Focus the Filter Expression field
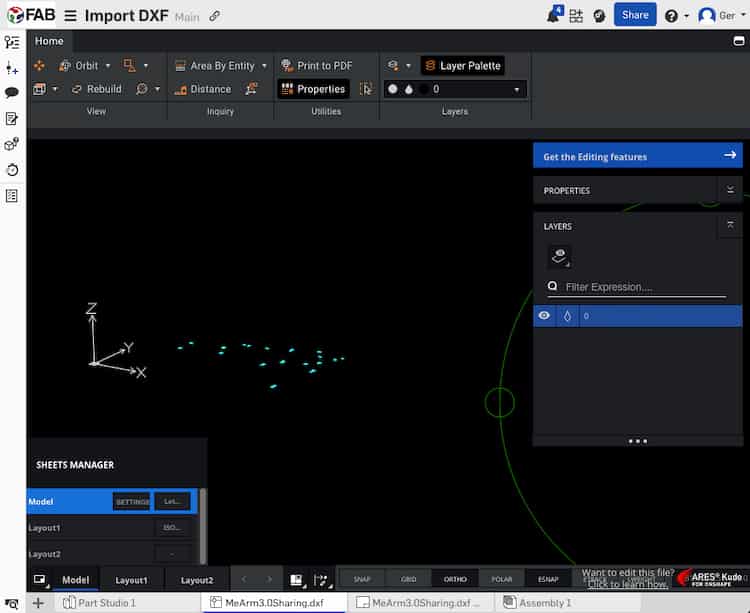 click(x=637, y=287)
